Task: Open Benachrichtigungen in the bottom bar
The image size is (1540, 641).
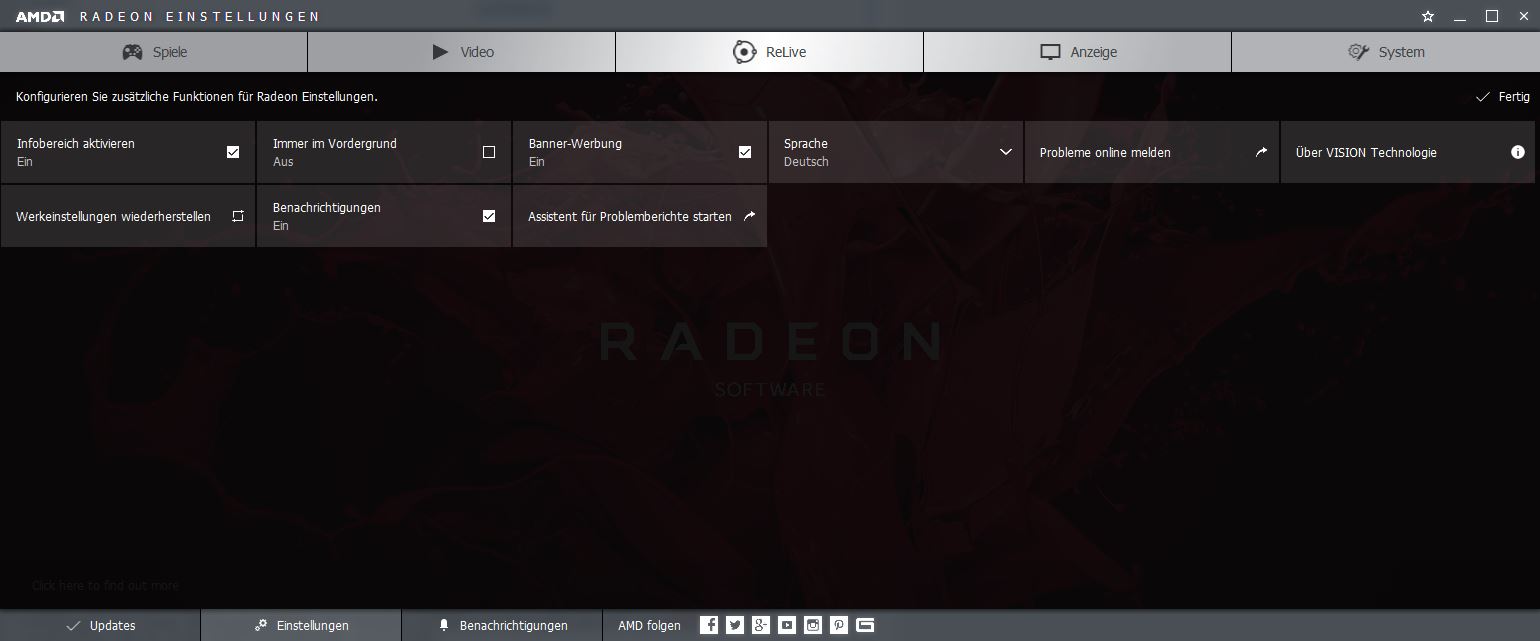Action: pyautogui.click(x=502, y=625)
